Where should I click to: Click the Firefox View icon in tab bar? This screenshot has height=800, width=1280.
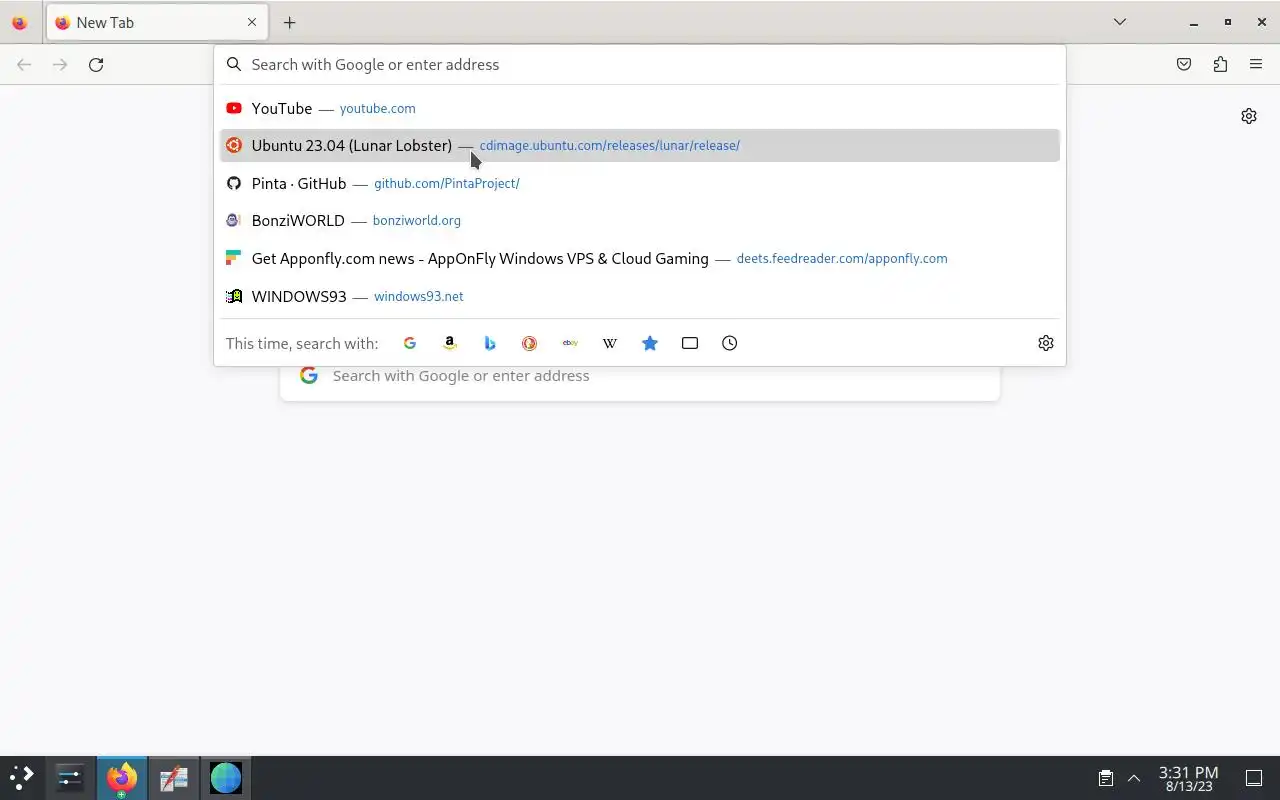point(19,22)
